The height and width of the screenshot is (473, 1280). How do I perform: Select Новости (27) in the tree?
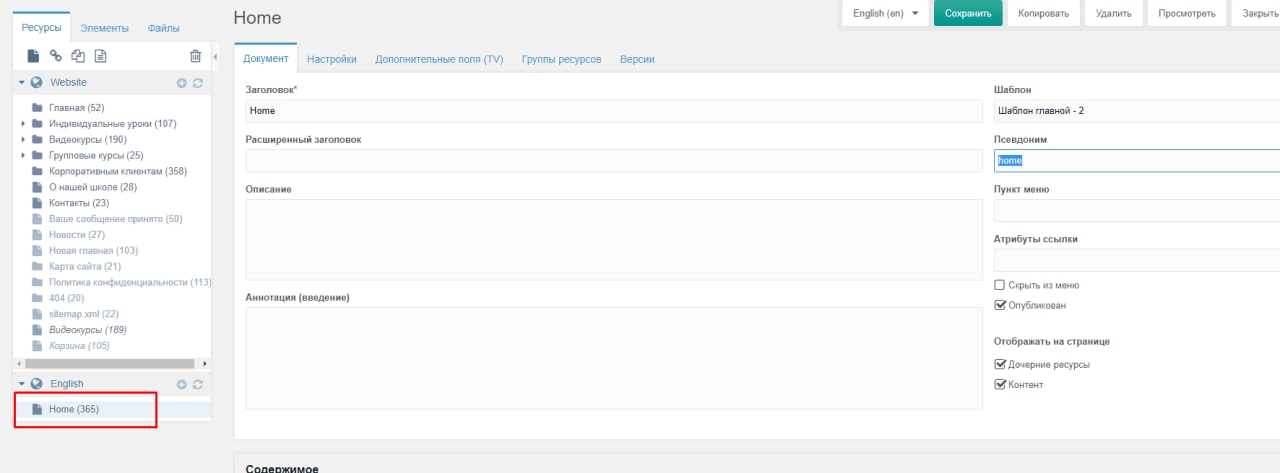[x=76, y=235]
